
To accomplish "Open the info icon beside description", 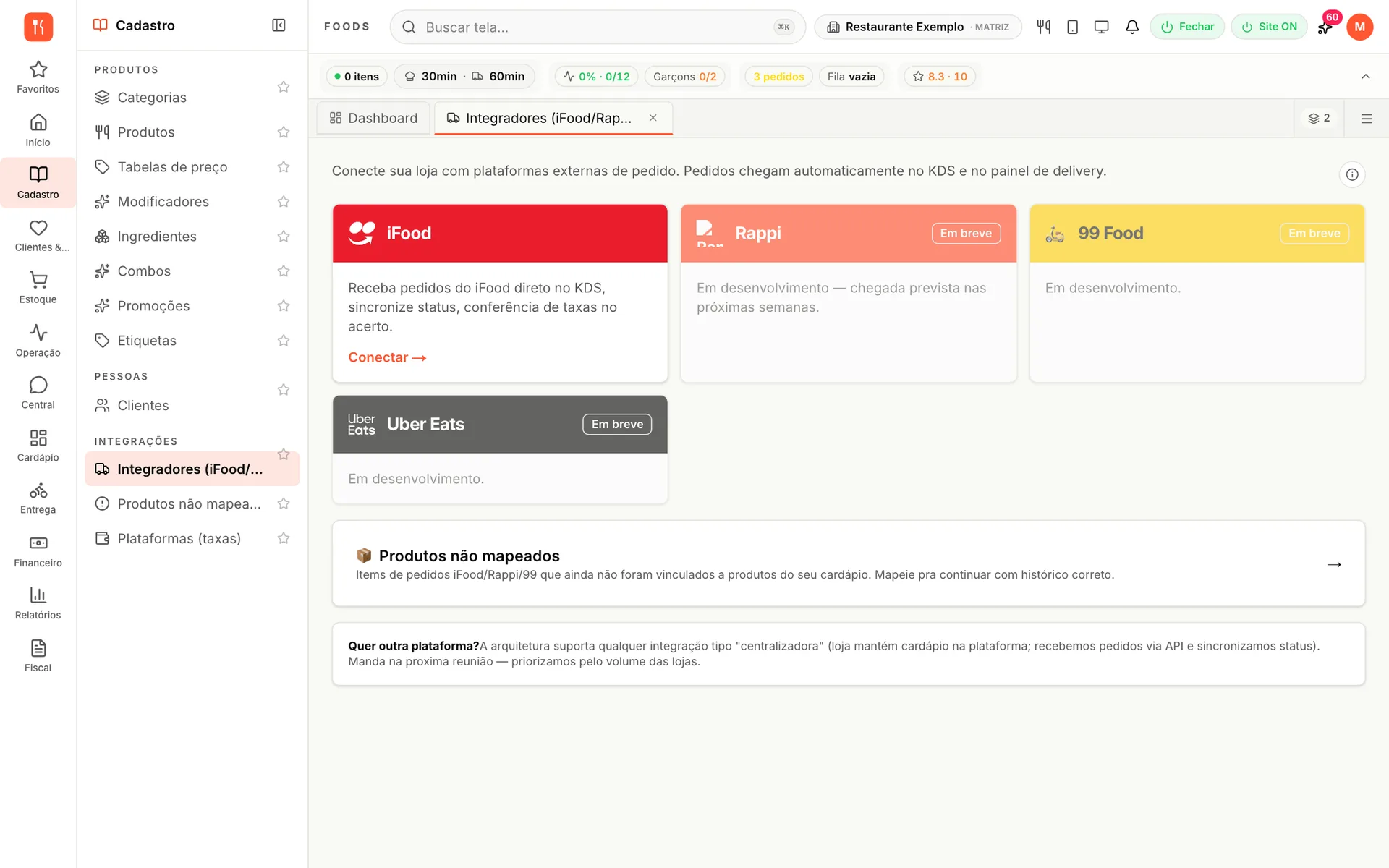I will pyautogui.click(x=1351, y=174).
